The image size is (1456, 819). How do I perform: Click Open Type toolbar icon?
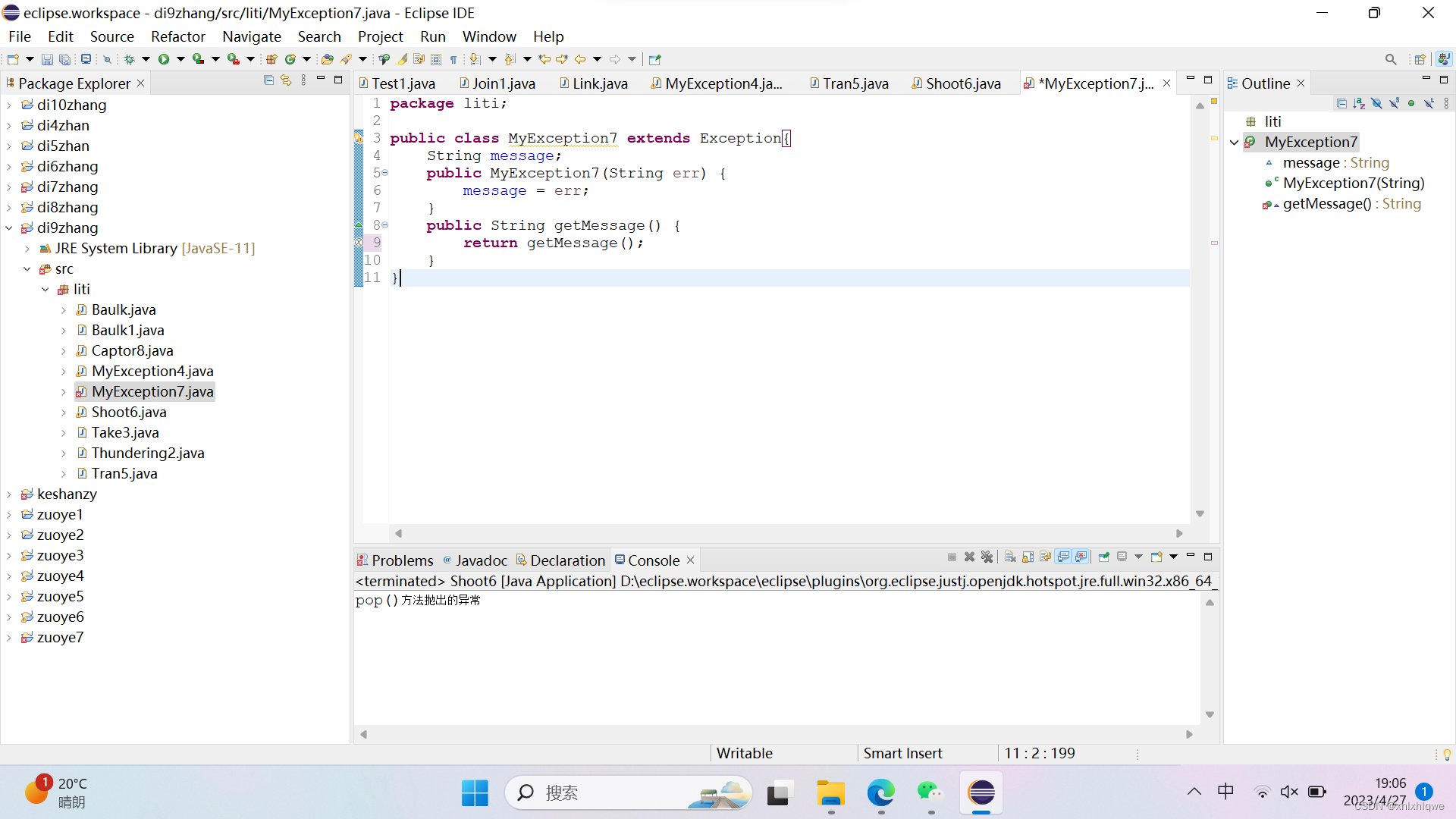click(x=327, y=59)
